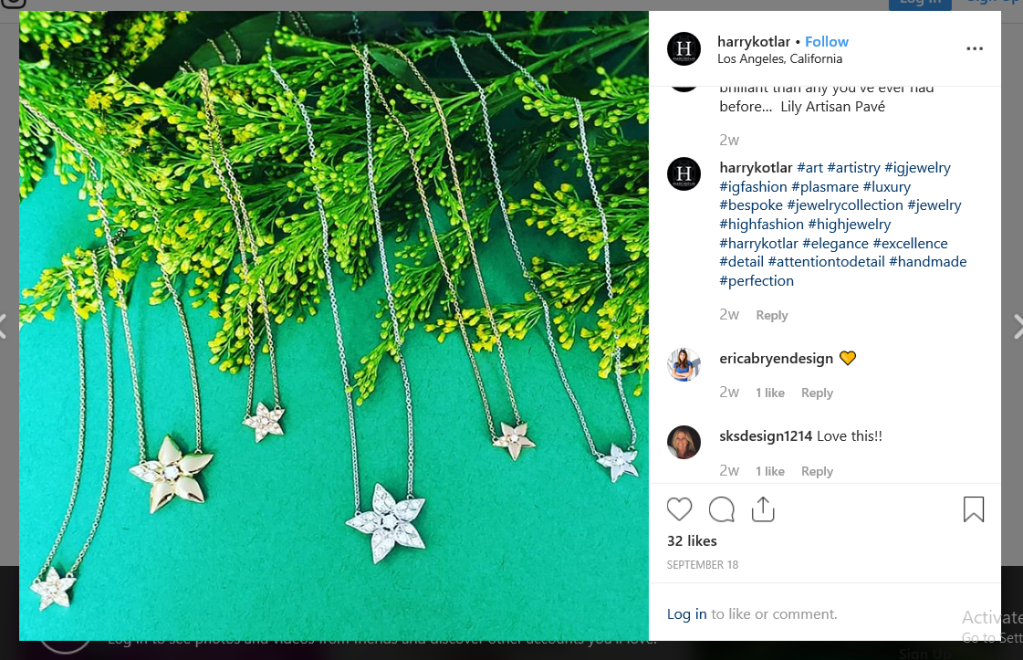
Task: Reply to ericabryendesign comment
Action: pyautogui.click(x=817, y=393)
